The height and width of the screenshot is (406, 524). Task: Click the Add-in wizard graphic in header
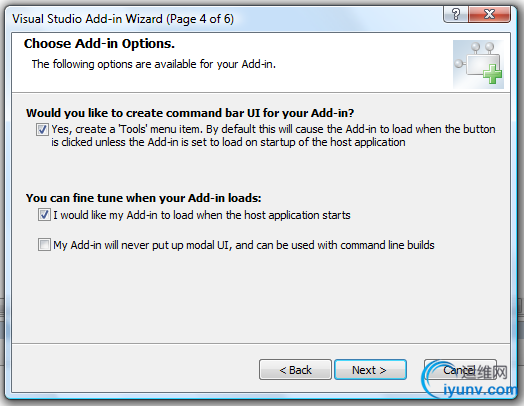click(478, 64)
